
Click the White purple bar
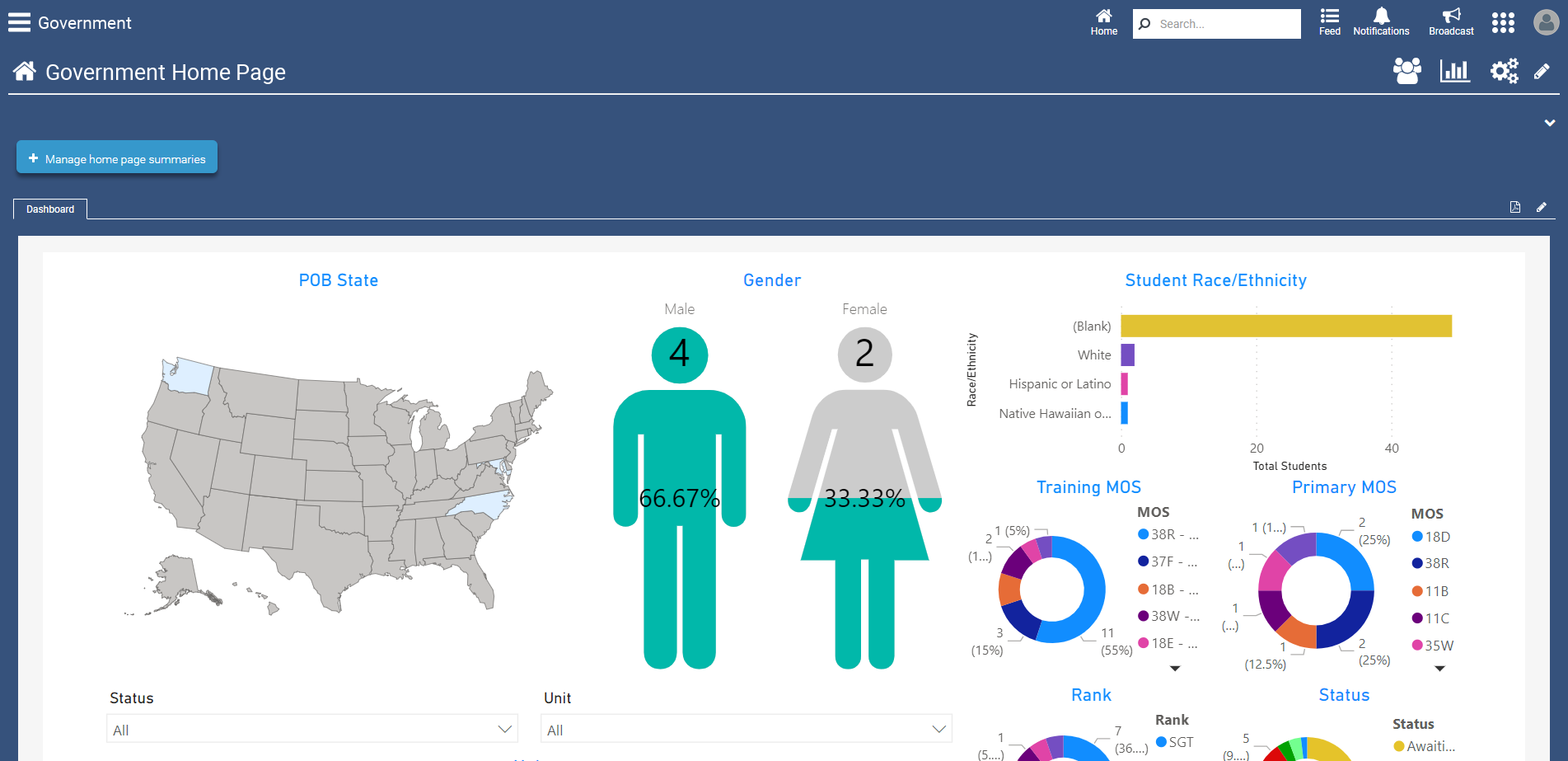(x=1127, y=355)
